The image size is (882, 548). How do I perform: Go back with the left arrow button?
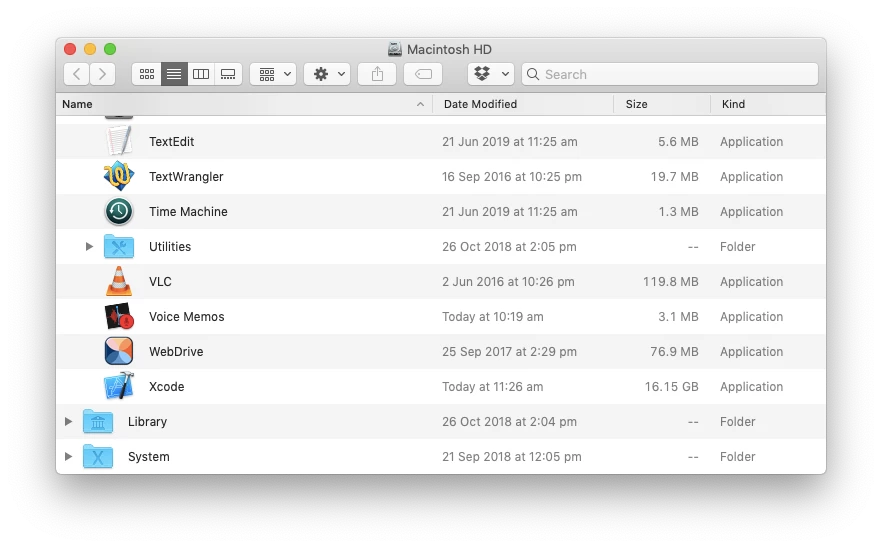(x=76, y=74)
